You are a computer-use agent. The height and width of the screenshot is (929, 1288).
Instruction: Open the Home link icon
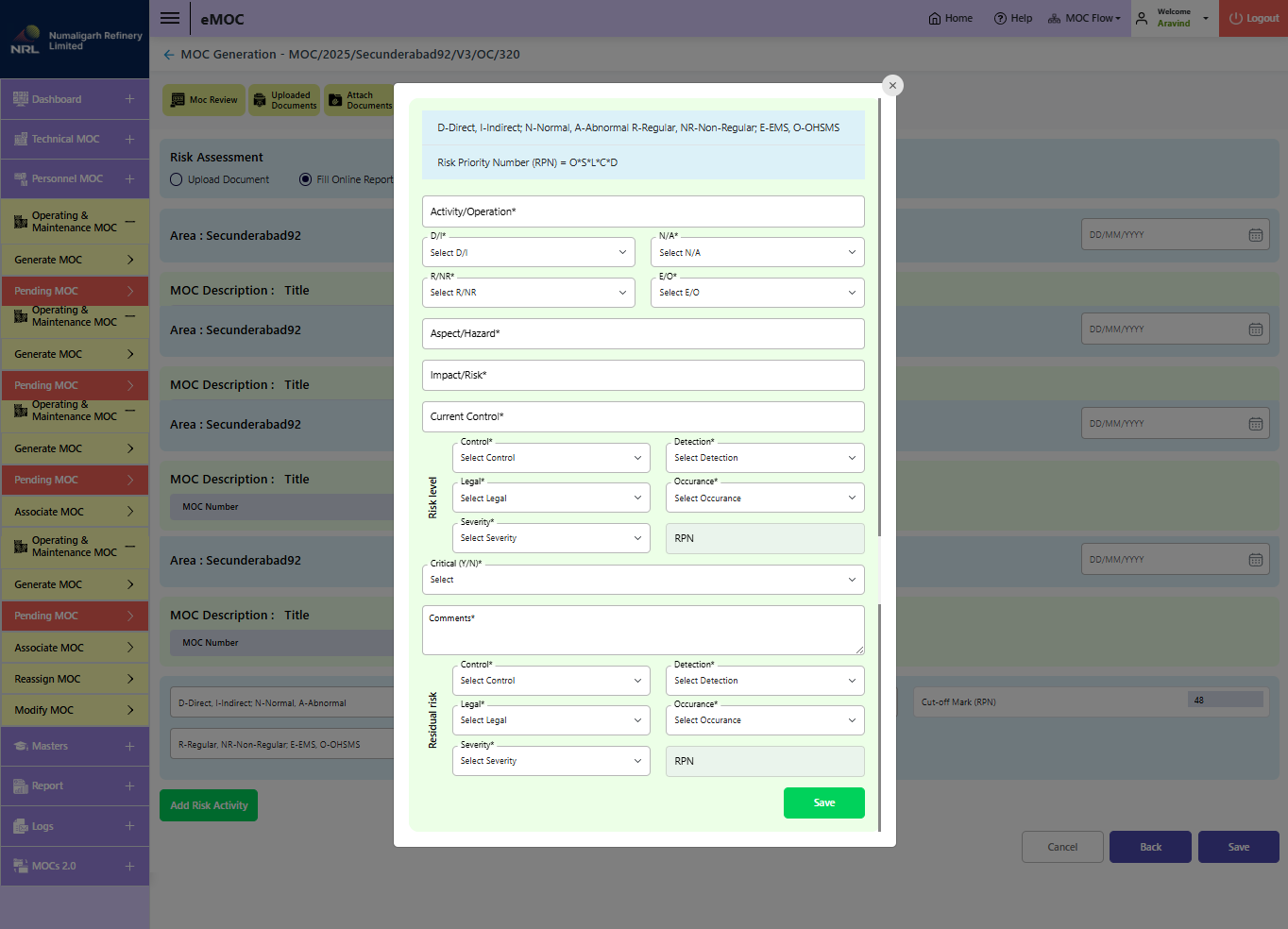click(x=935, y=18)
